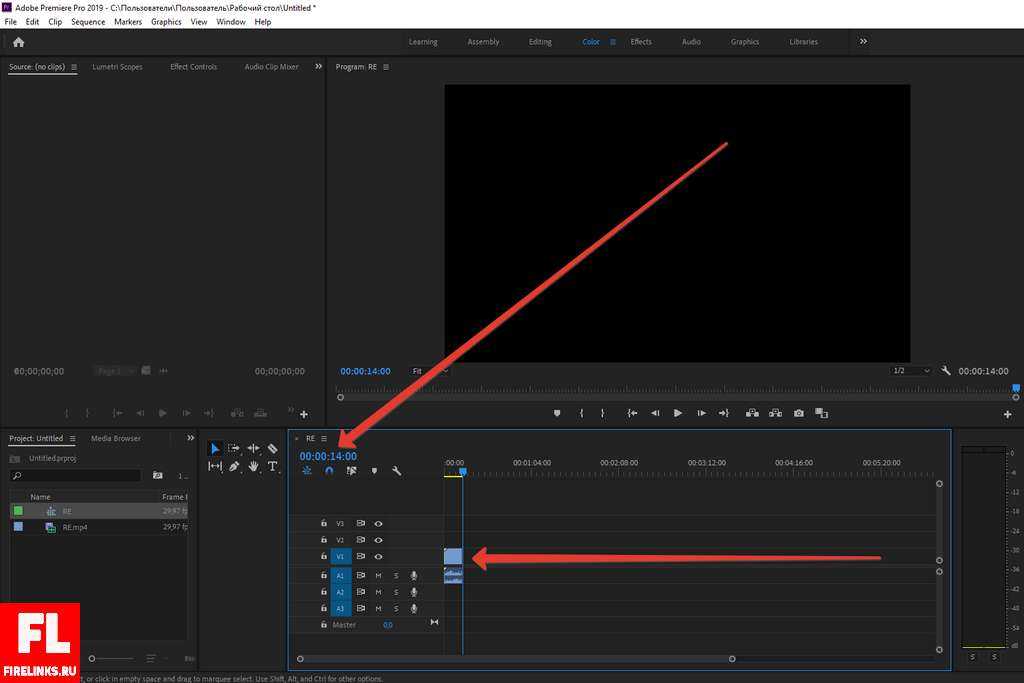Screen dimensions: 1024x683
Task: Open the Media Browser panel tab
Action: 116,439
